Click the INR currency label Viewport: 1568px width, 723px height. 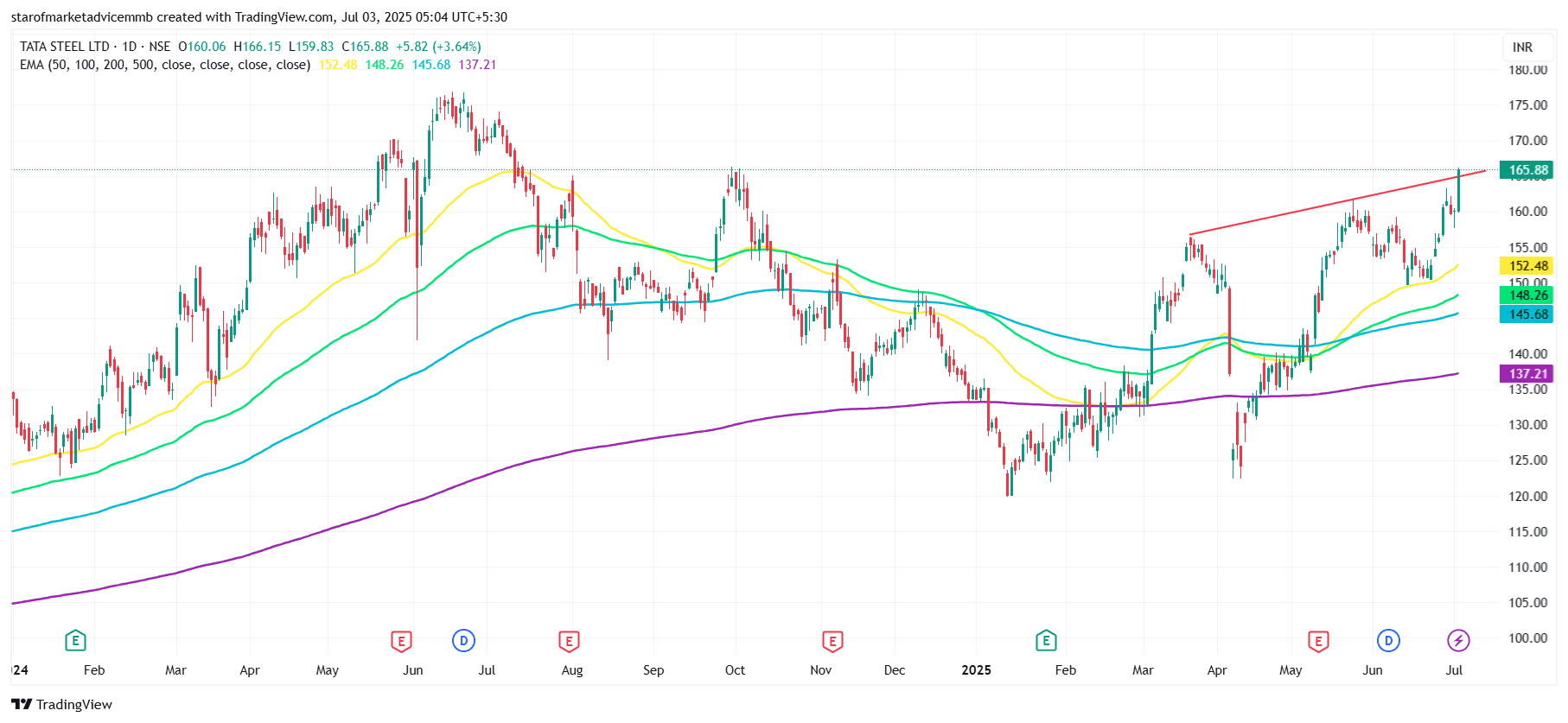click(x=1523, y=48)
